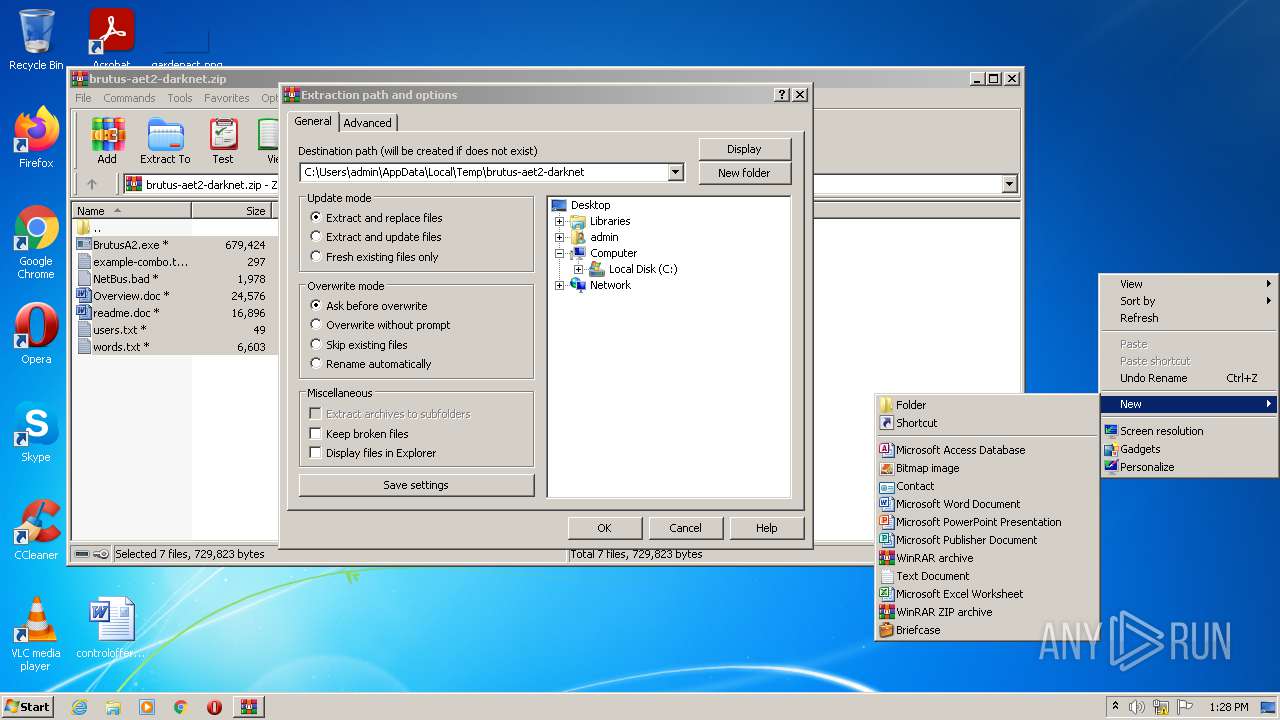Expand the Libraries tree node
The width and height of the screenshot is (1280, 720).
point(560,221)
